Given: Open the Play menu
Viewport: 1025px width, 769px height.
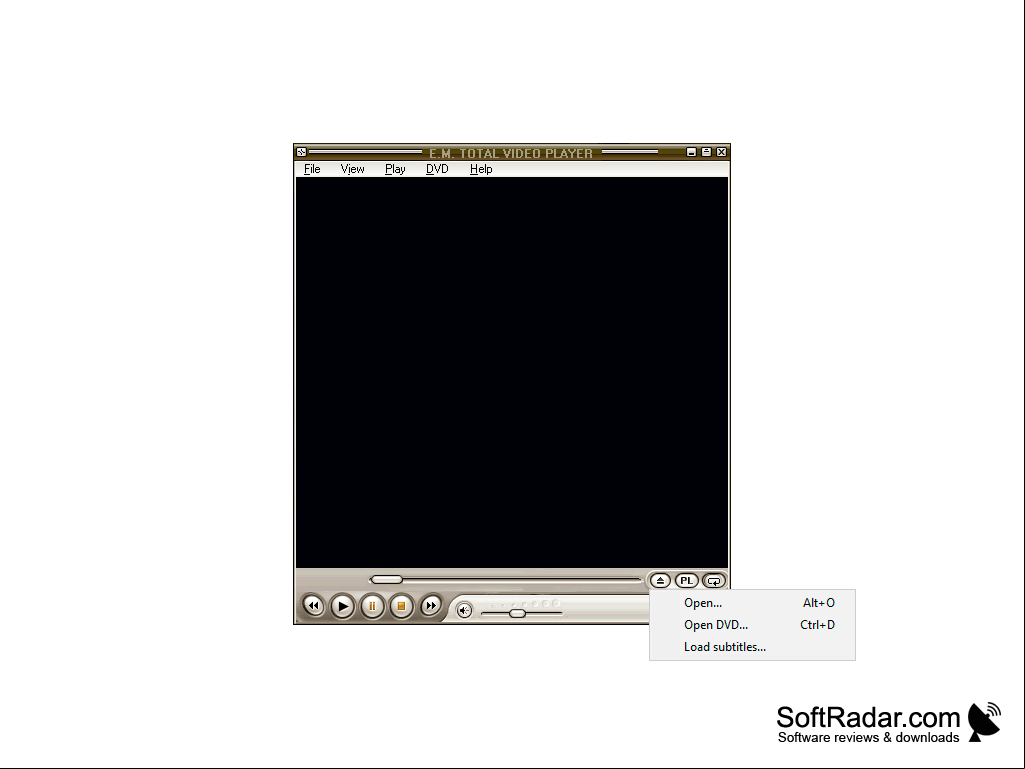Looking at the screenshot, I should pos(395,169).
